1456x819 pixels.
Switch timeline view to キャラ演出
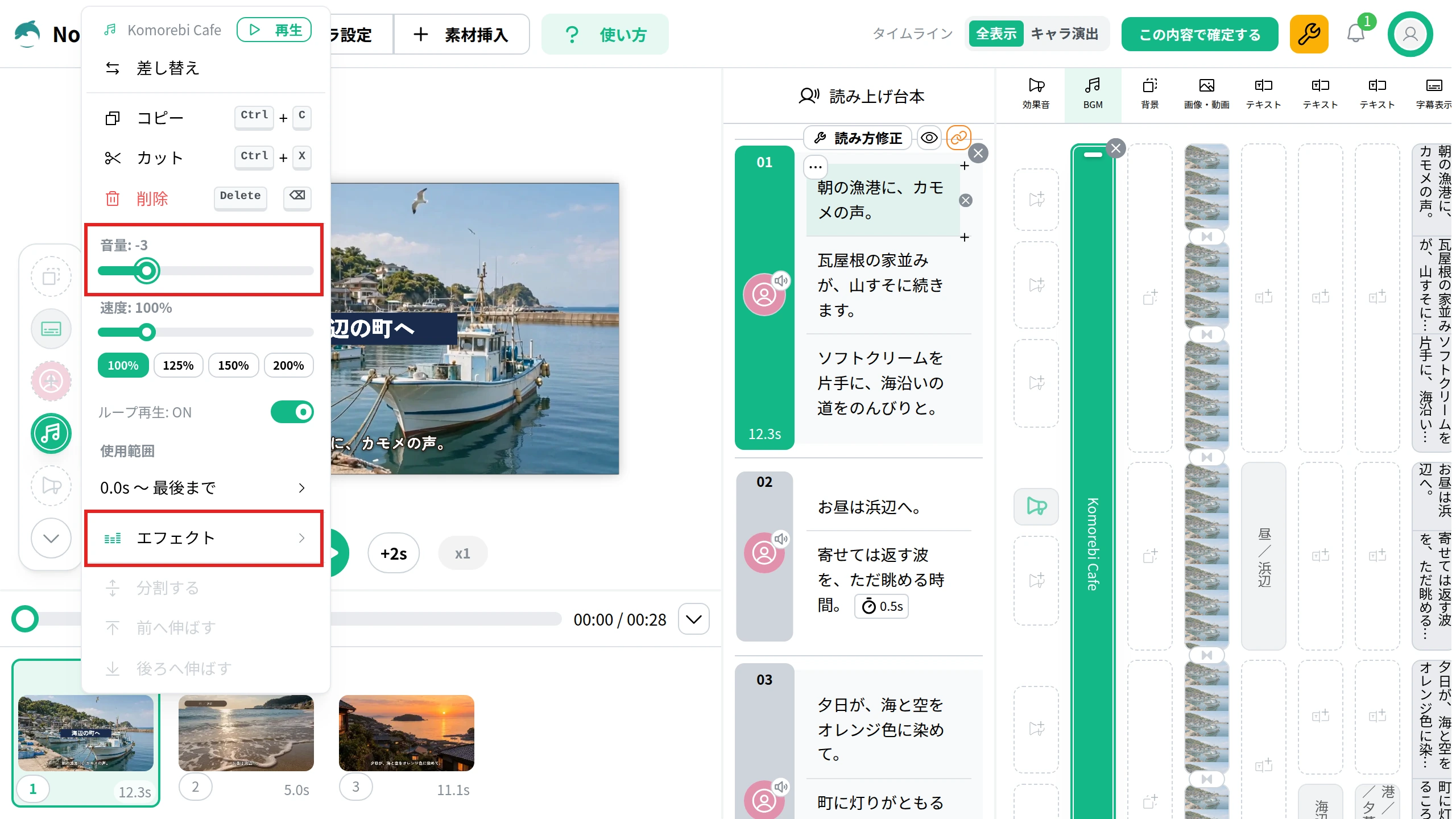point(1065,34)
